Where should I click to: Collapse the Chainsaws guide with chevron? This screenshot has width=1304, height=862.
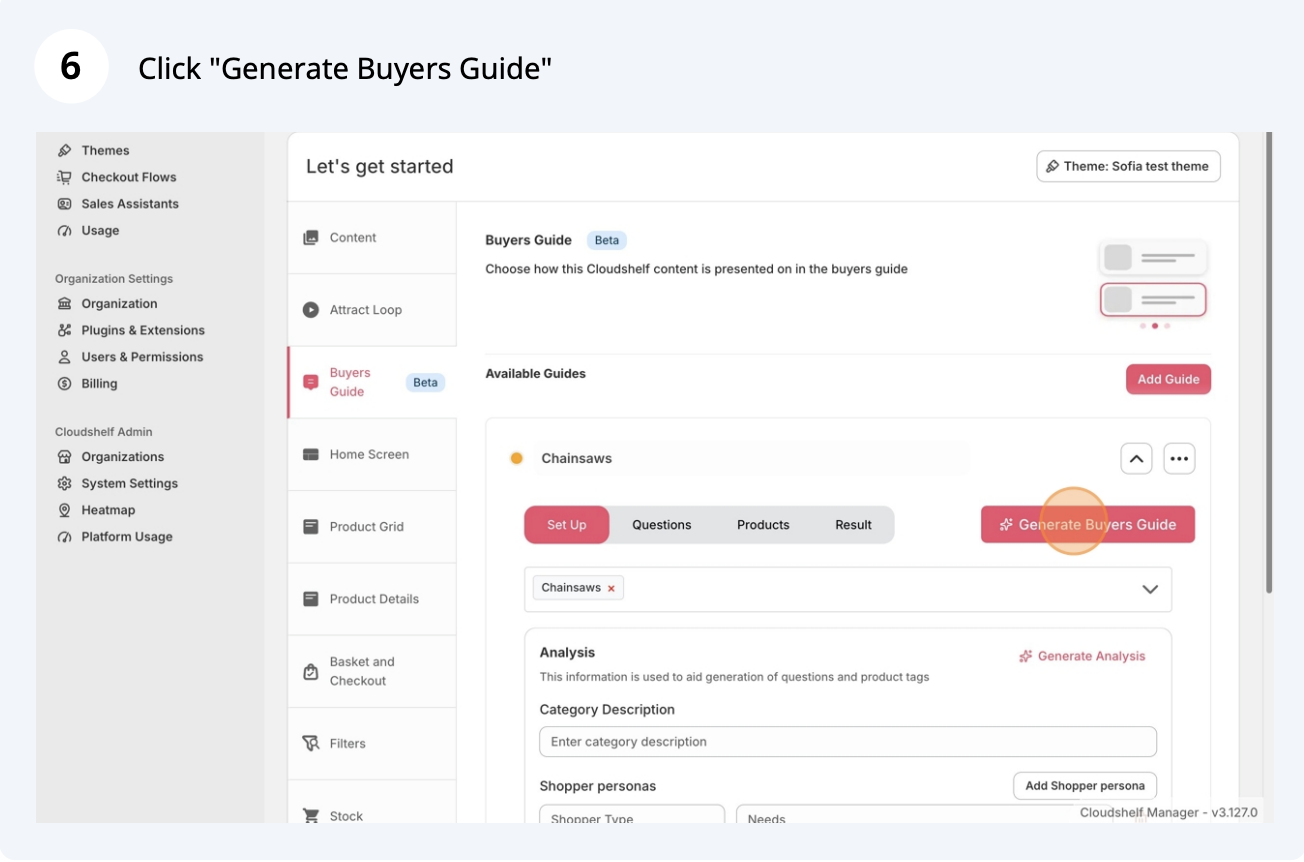[x=1136, y=459]
